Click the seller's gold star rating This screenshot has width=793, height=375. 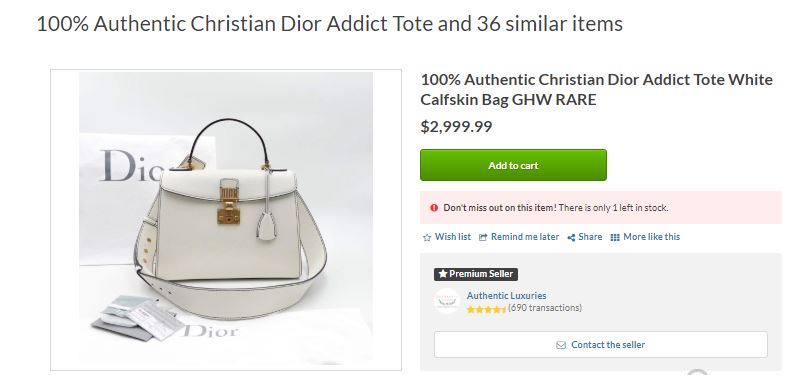click(486, 309)
